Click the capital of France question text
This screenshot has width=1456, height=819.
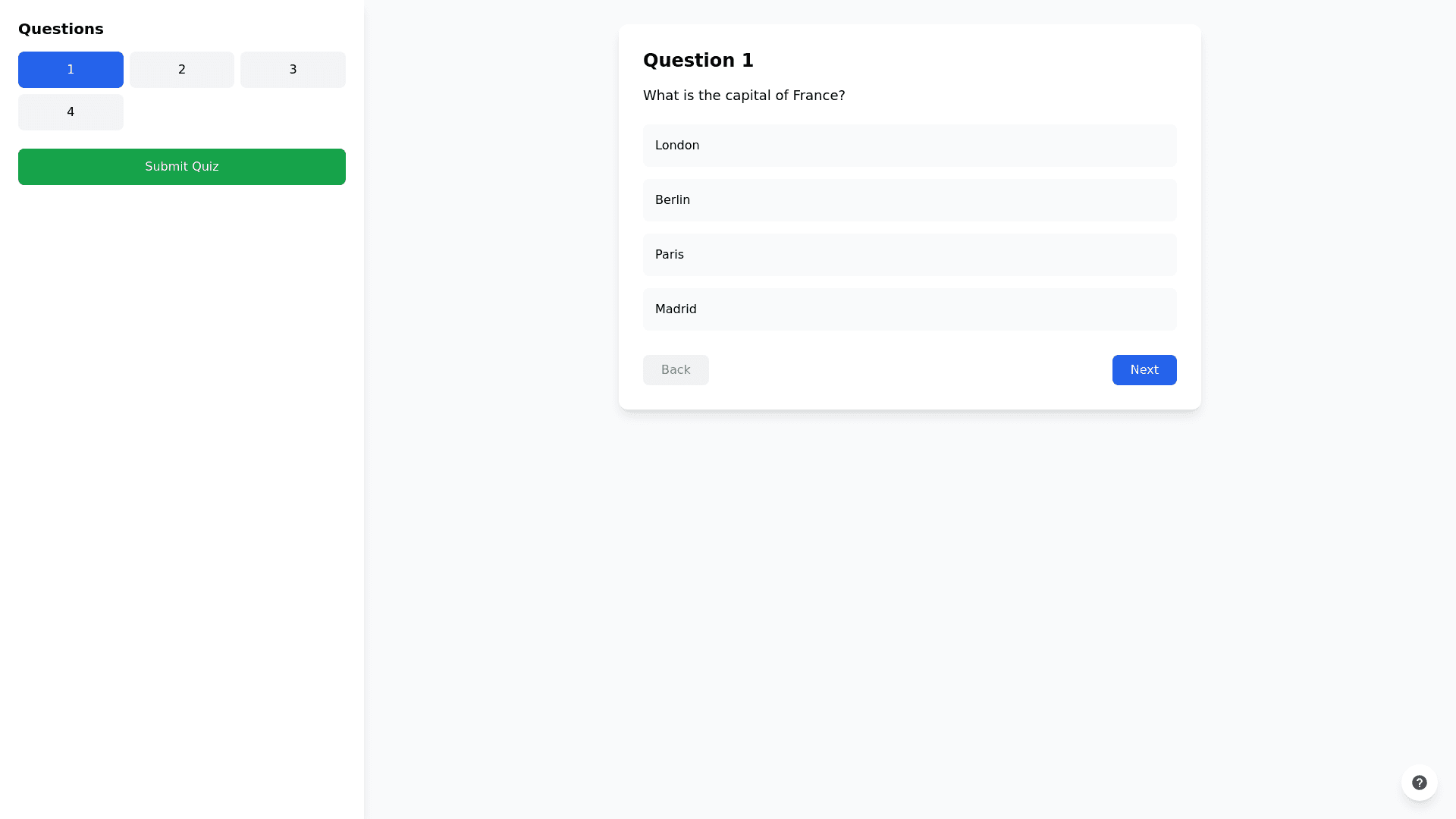point(744,96)
